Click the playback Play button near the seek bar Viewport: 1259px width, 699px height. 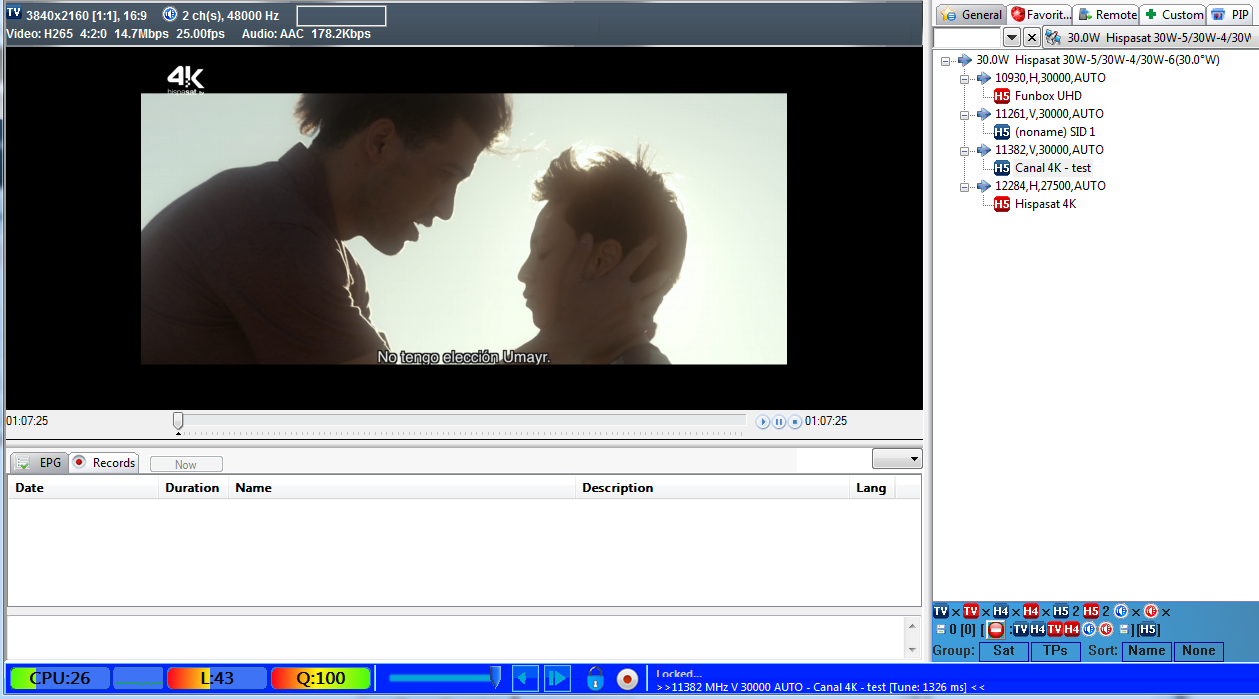[763, 422]
